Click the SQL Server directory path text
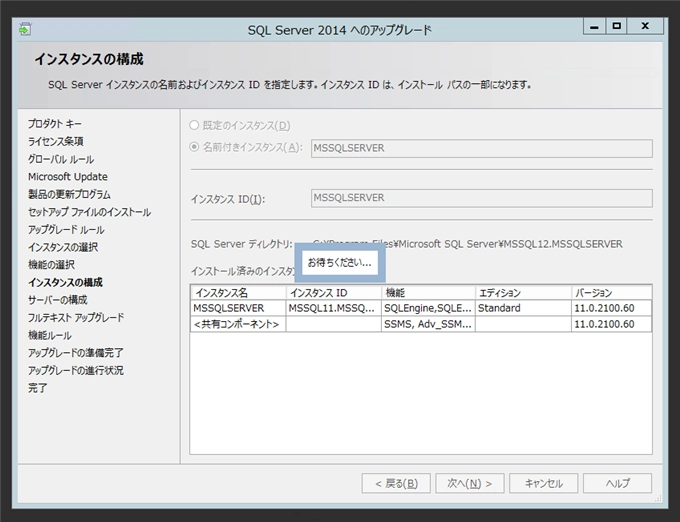Viewport: 680px width, 522px height. coord(468,244)
